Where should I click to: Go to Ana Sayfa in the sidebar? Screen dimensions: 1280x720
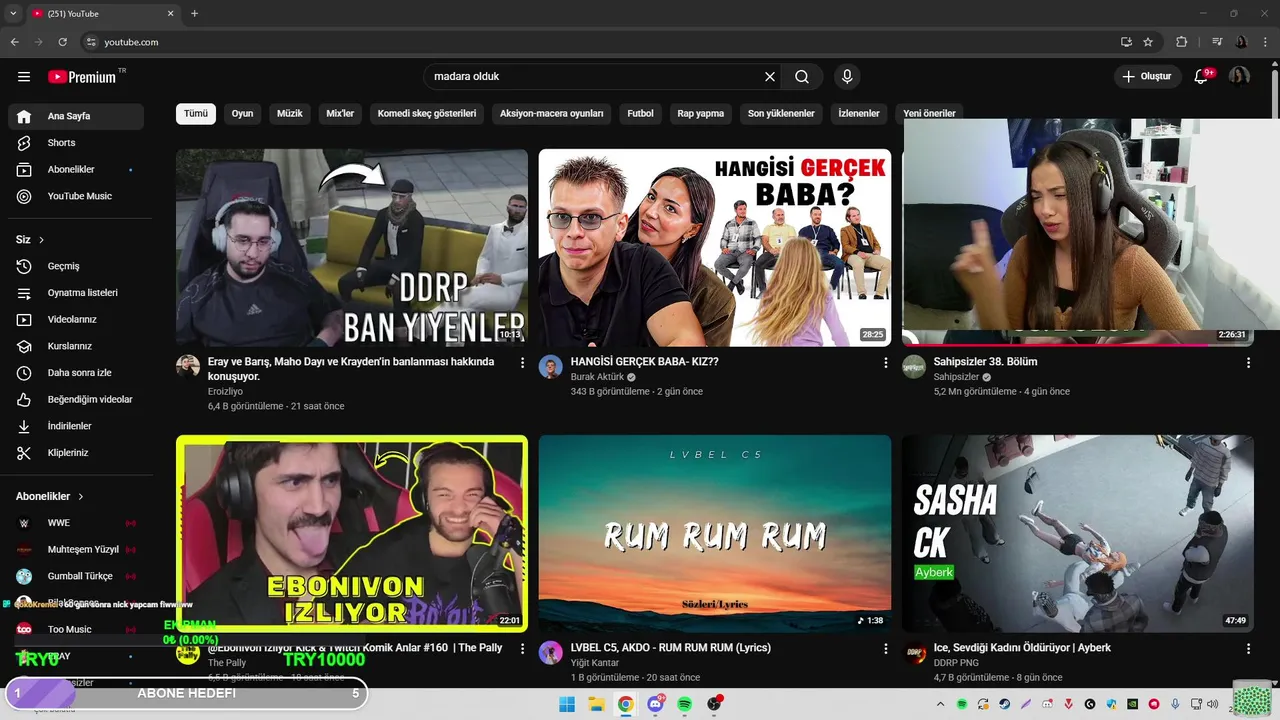pyautogui.click(x=76, y=116)
